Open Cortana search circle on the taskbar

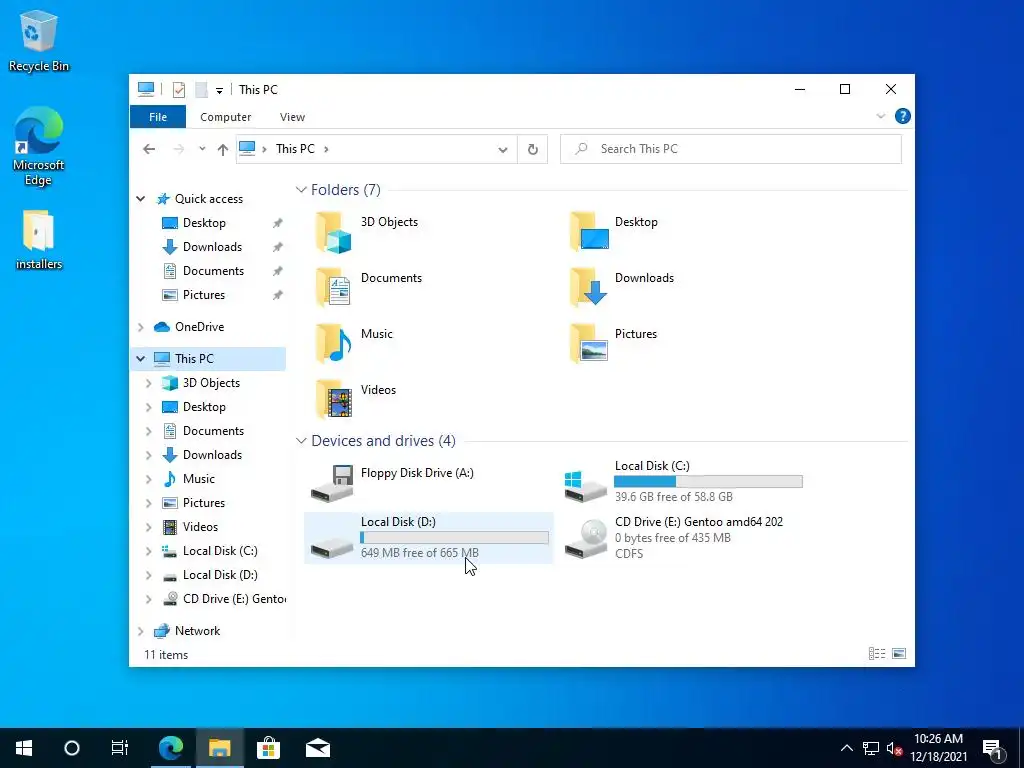pyautogui.click(x=72, y=748)
